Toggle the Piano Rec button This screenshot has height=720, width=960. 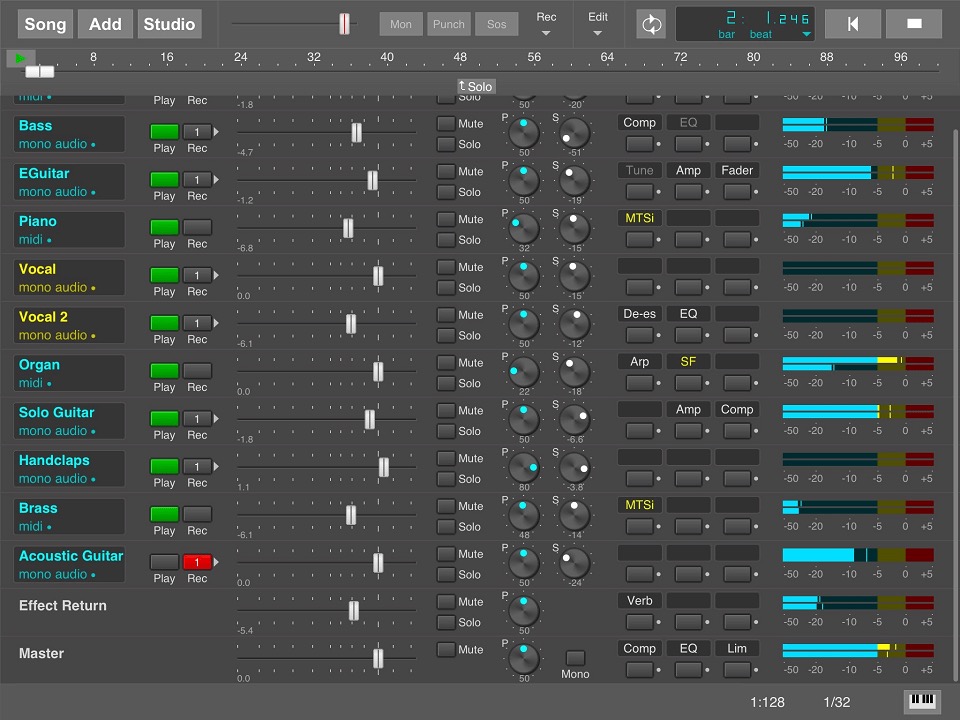point(197,227)
